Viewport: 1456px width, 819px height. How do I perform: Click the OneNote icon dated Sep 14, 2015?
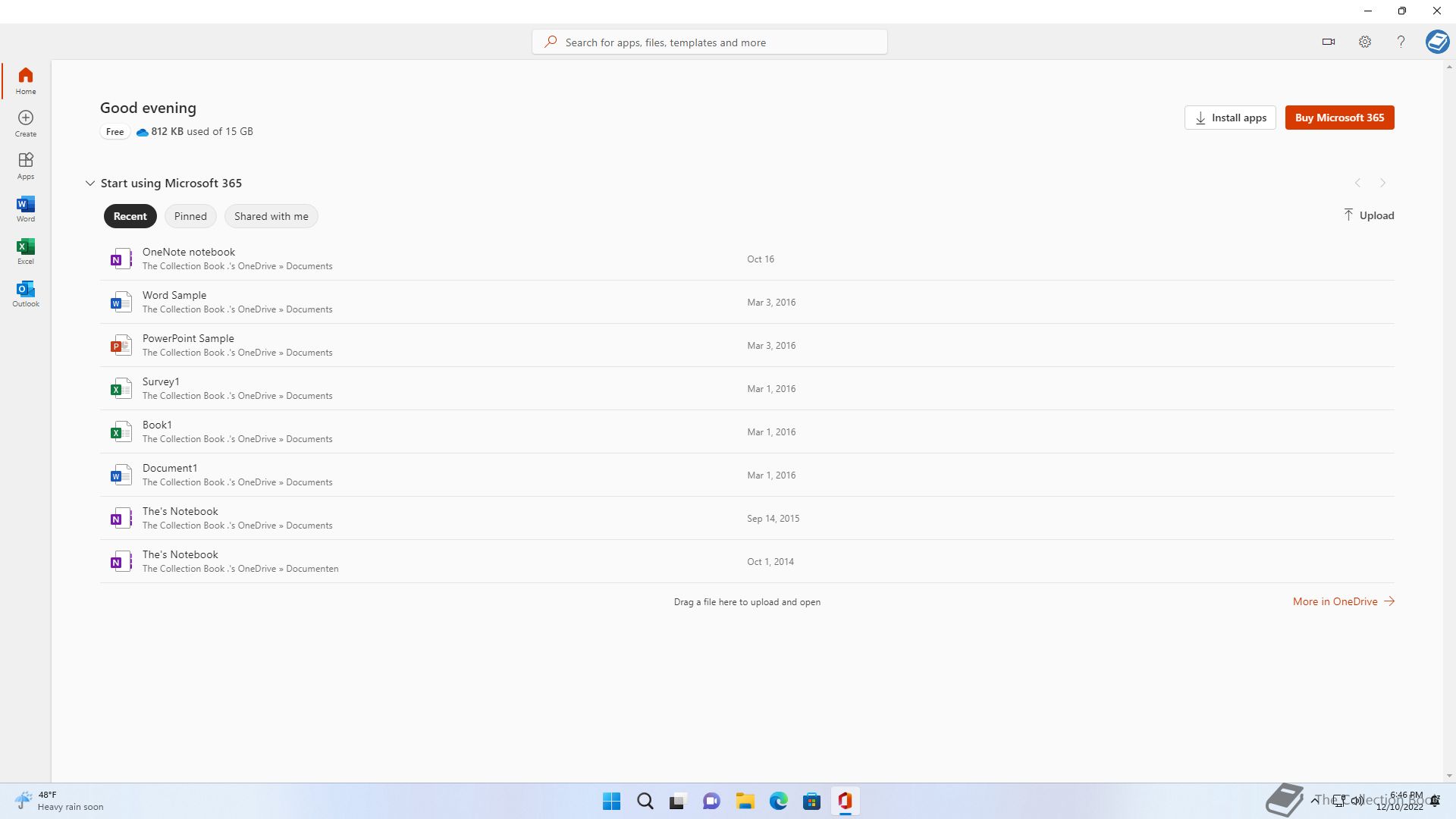point(121,518)
